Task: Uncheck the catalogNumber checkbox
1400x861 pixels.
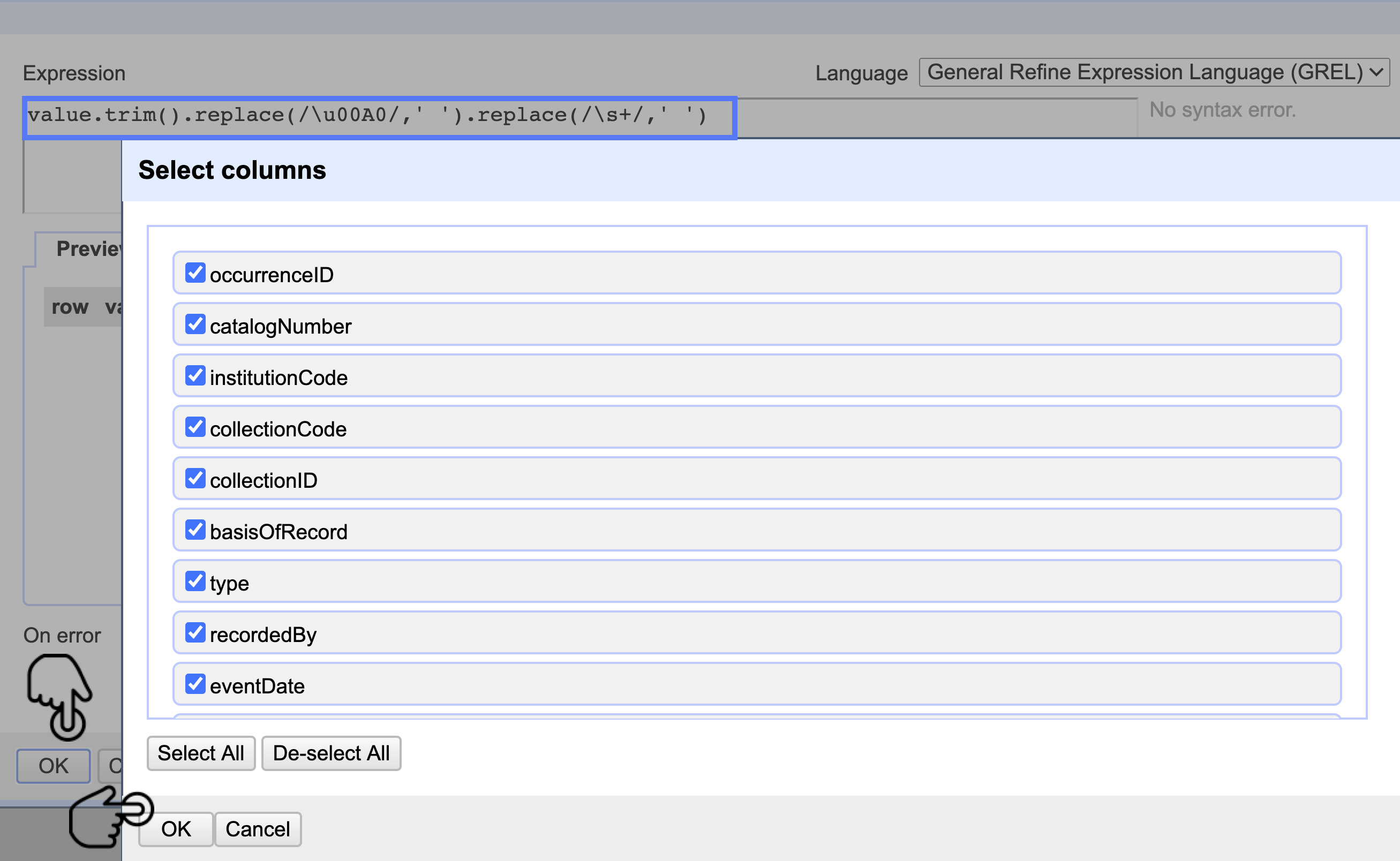Action: tap(195, 324)
